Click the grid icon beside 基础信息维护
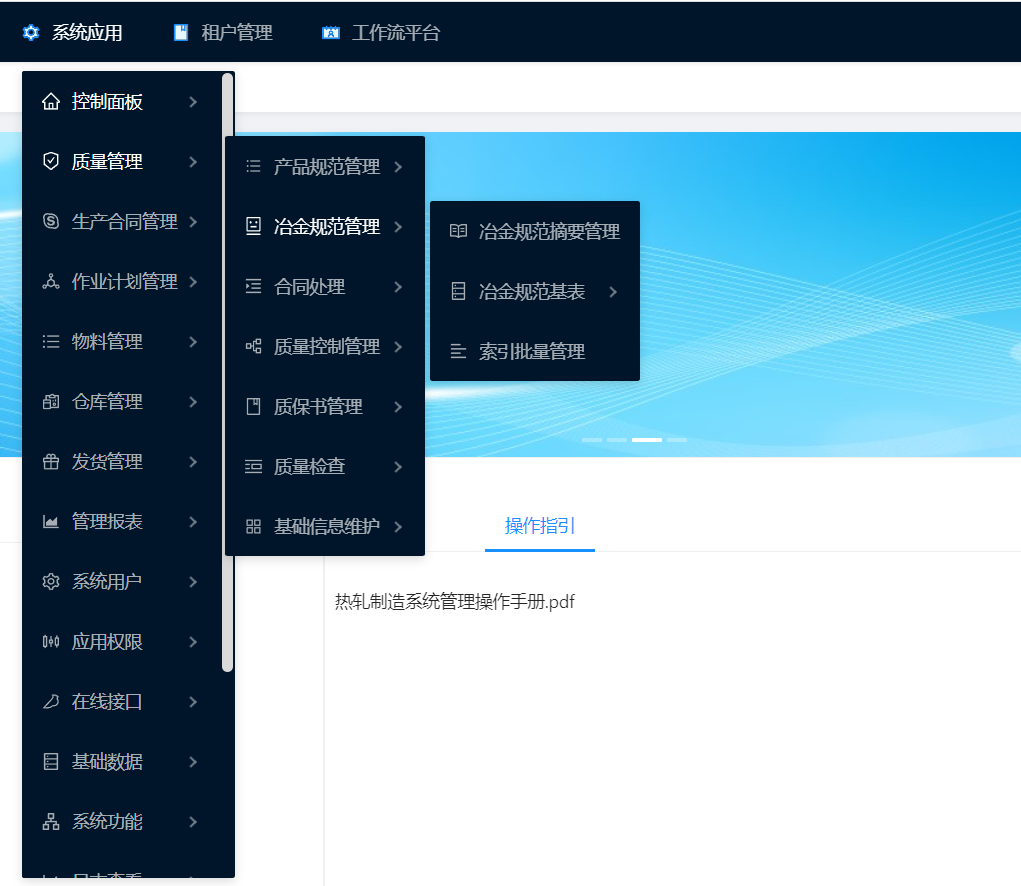This screenshot has width=1021, height=886. [254, 527]
